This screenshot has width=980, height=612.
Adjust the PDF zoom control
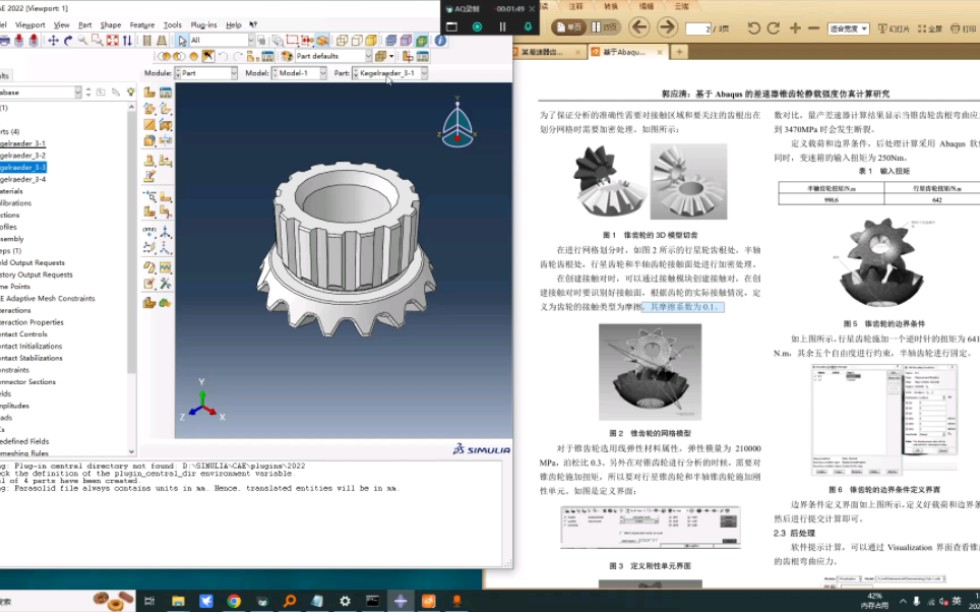pyautogui.click(x=848, y=28)
